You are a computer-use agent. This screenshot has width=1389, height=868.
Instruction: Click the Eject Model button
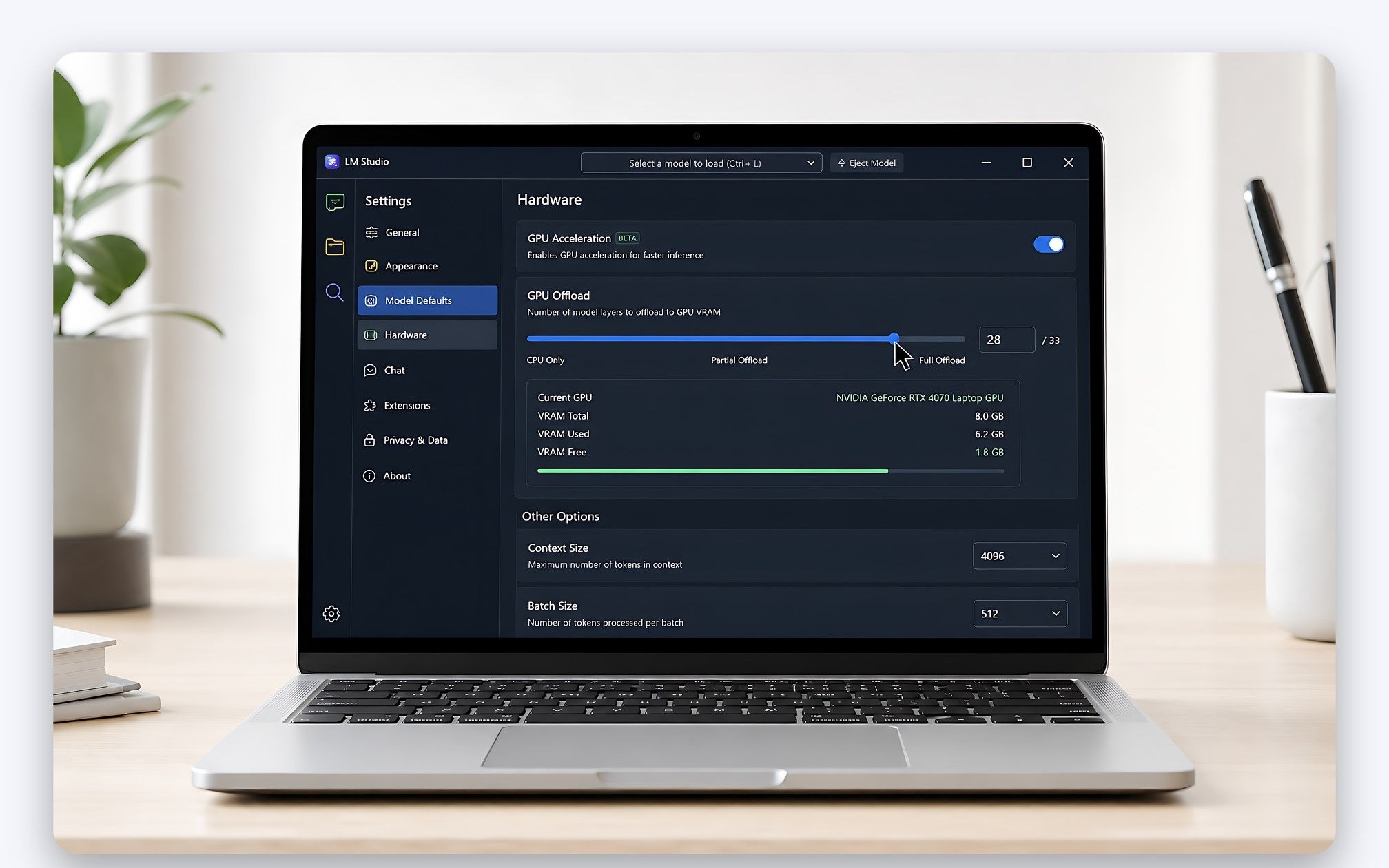pos(867,163)
